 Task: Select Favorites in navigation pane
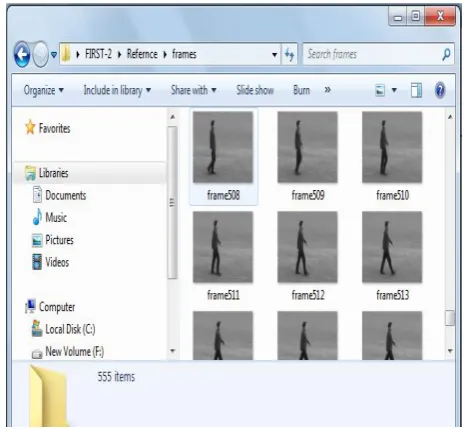[x=55, y=128]
